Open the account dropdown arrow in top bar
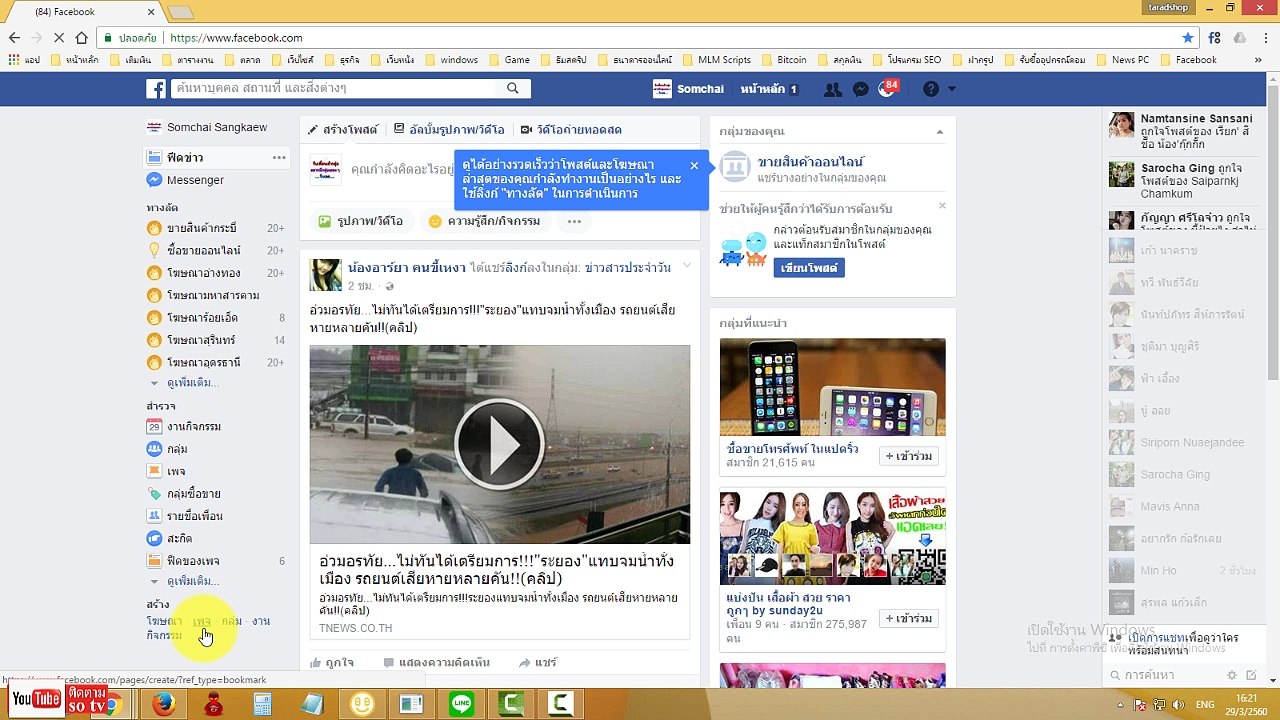Screen dimensions: 1280x720 [952, 89]
